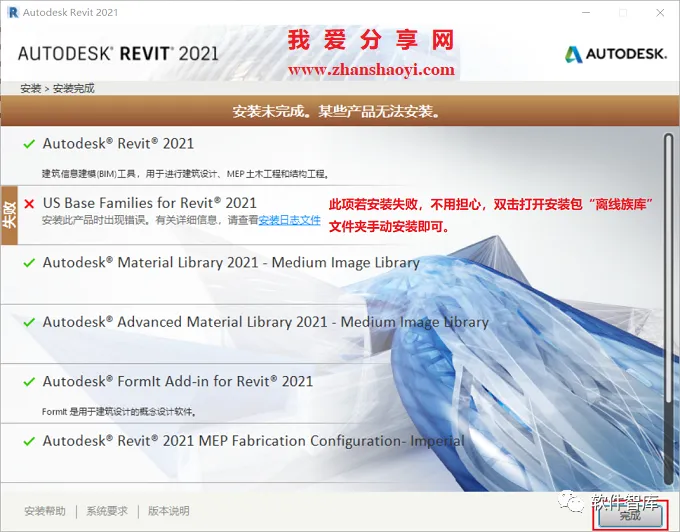680x532 pixels.
Task: Open 系统要求 system requirements link
Action: tap(107, 511)
